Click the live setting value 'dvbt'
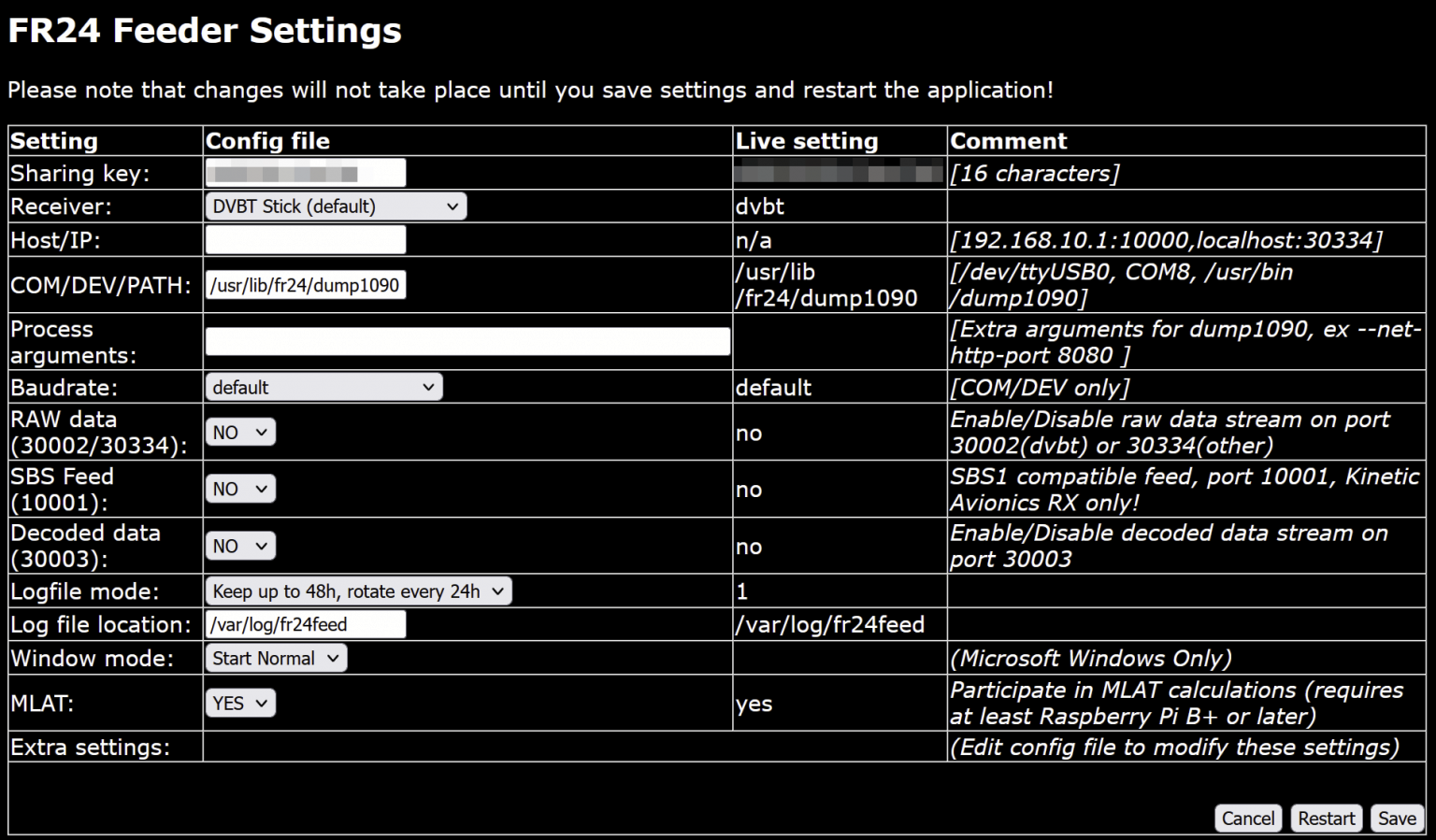1436x840 pixels. tap(759, 206)
